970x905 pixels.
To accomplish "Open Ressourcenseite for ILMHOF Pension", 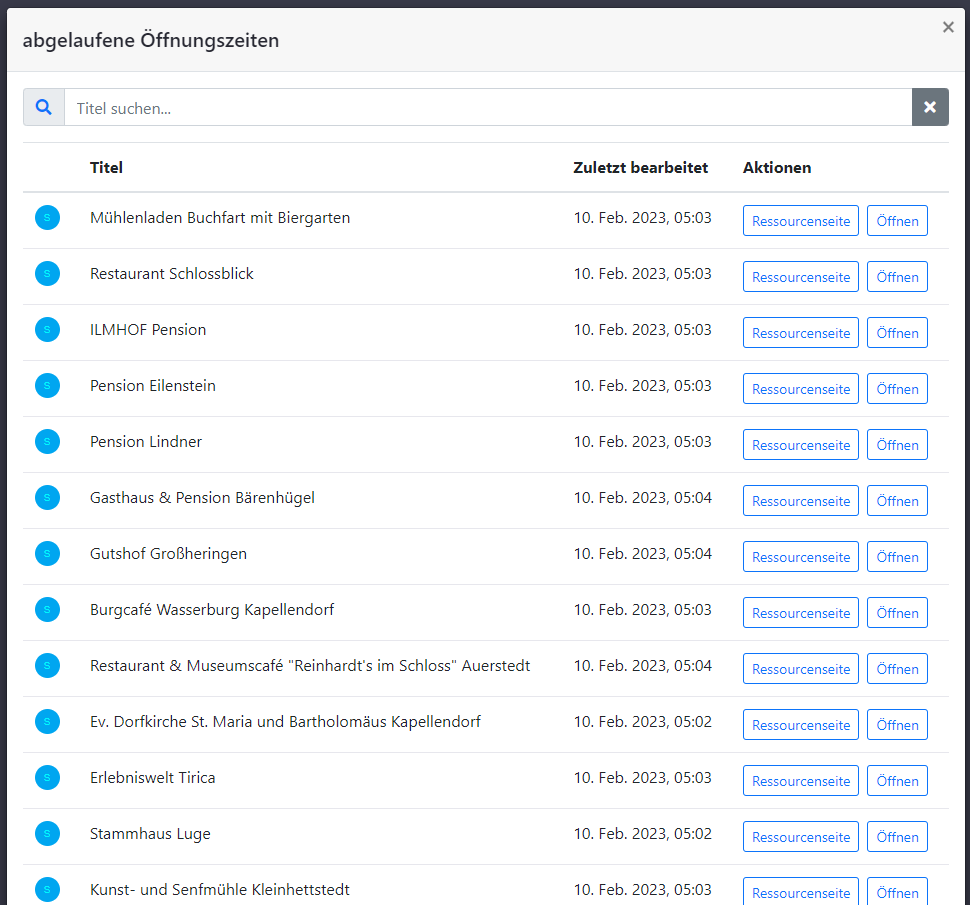I will 800,333.
